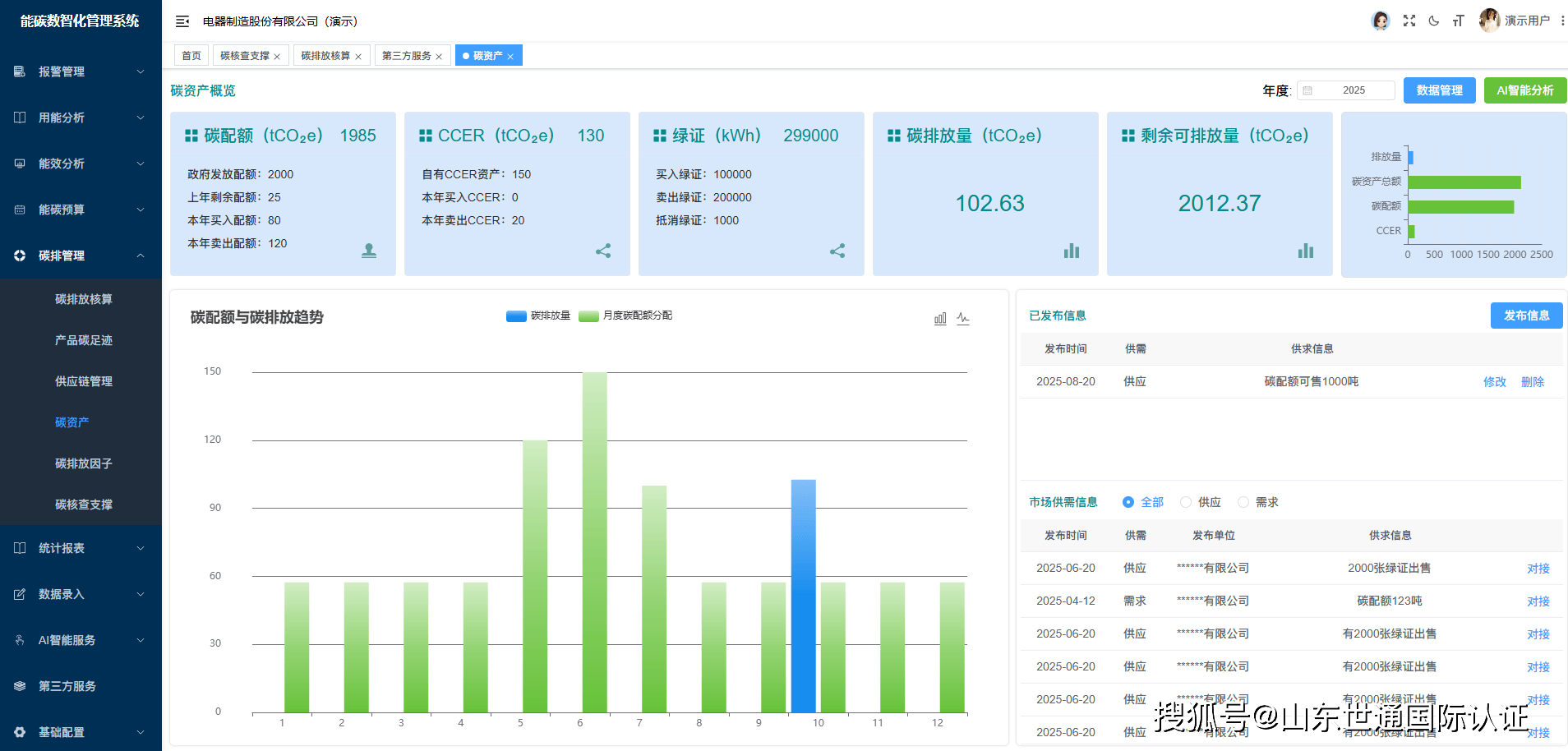
Task: Open 产品碳足迹 in the sidebar
Action: point(84,340)
